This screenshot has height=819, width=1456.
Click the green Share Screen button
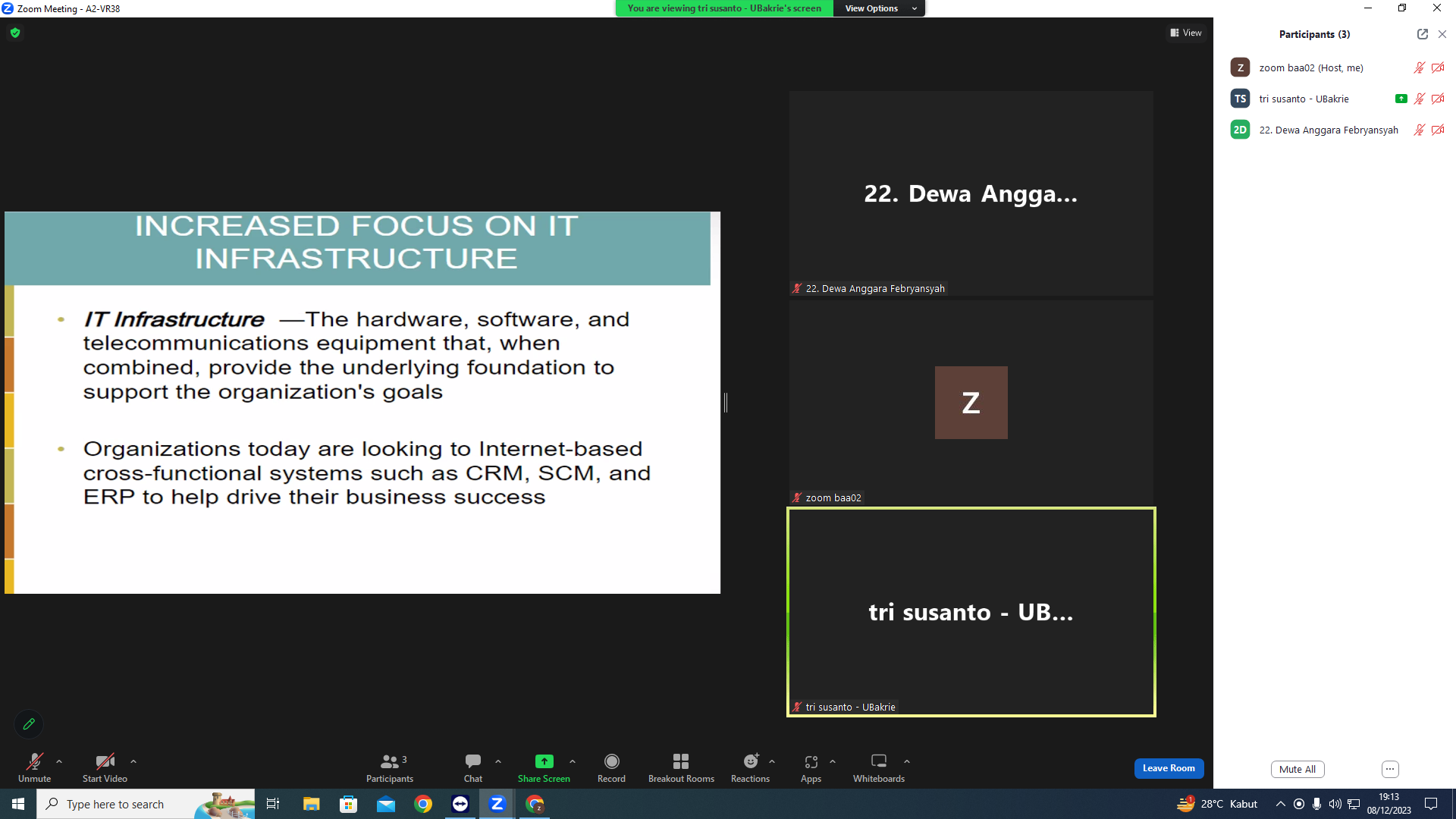tap(544, 767)
